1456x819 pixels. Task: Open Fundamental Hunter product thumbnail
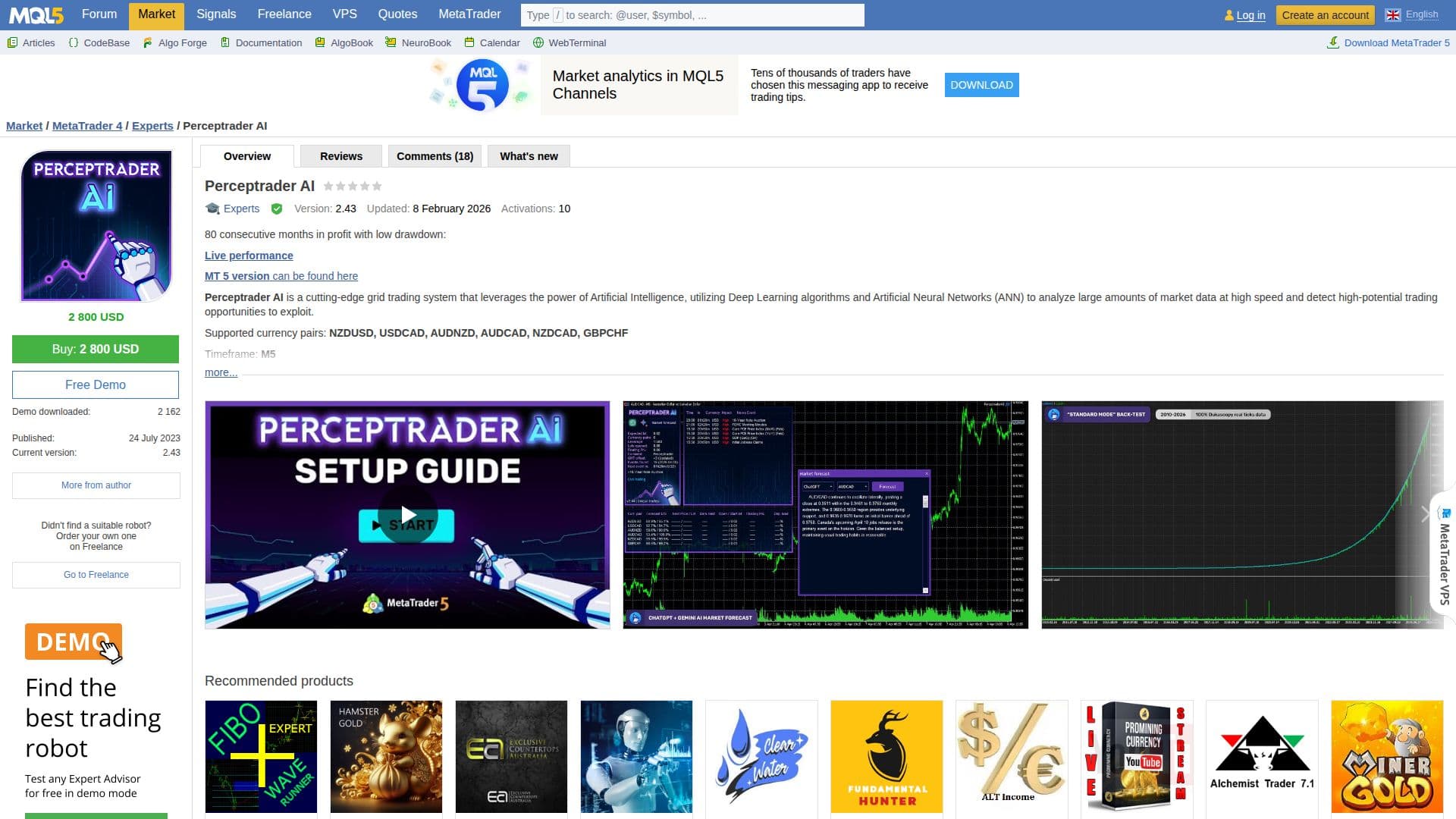[x=886, y=757]
